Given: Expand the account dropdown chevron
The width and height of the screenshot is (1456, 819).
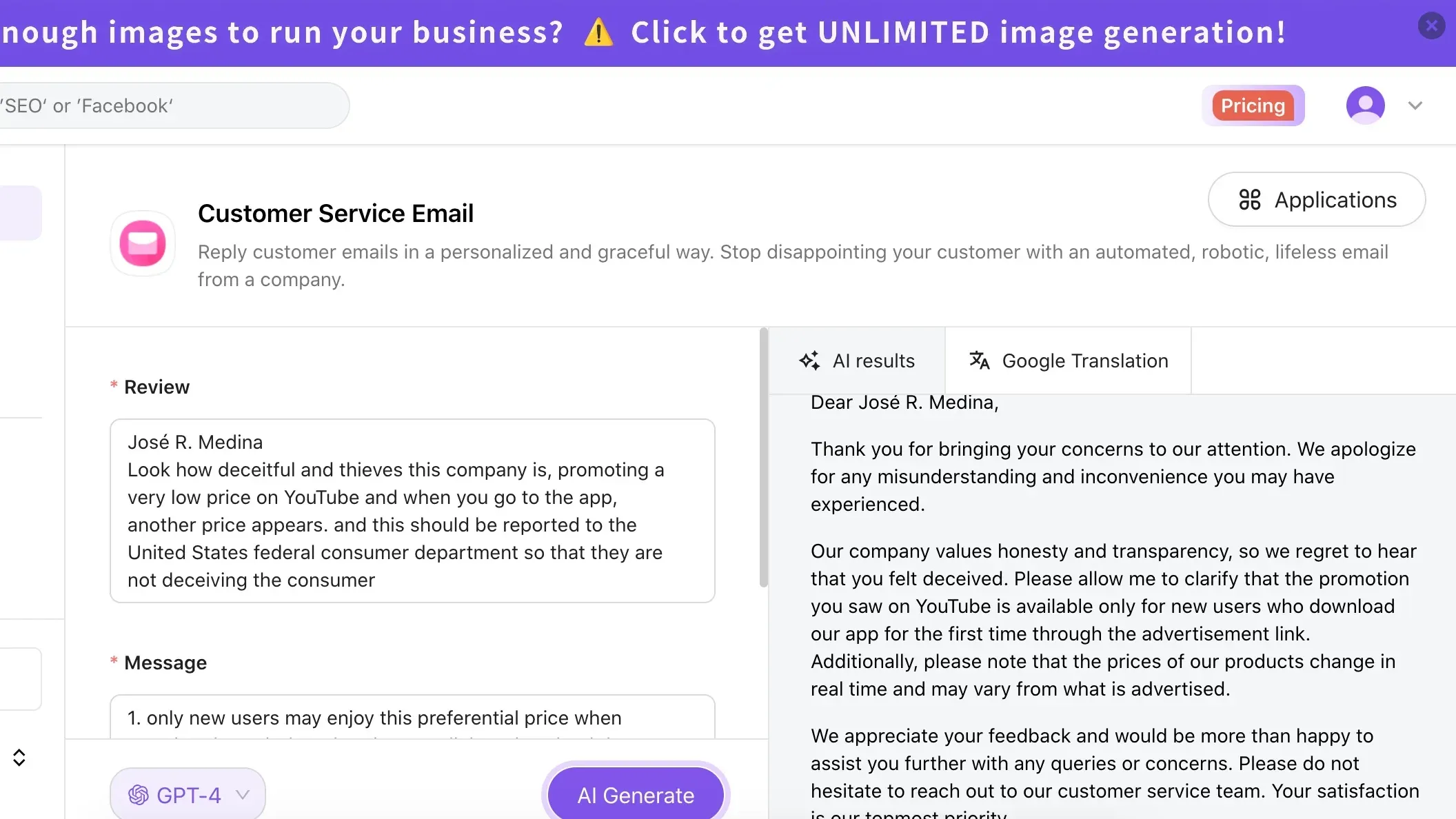Looking at the screenshot, I should point(1415,105).
